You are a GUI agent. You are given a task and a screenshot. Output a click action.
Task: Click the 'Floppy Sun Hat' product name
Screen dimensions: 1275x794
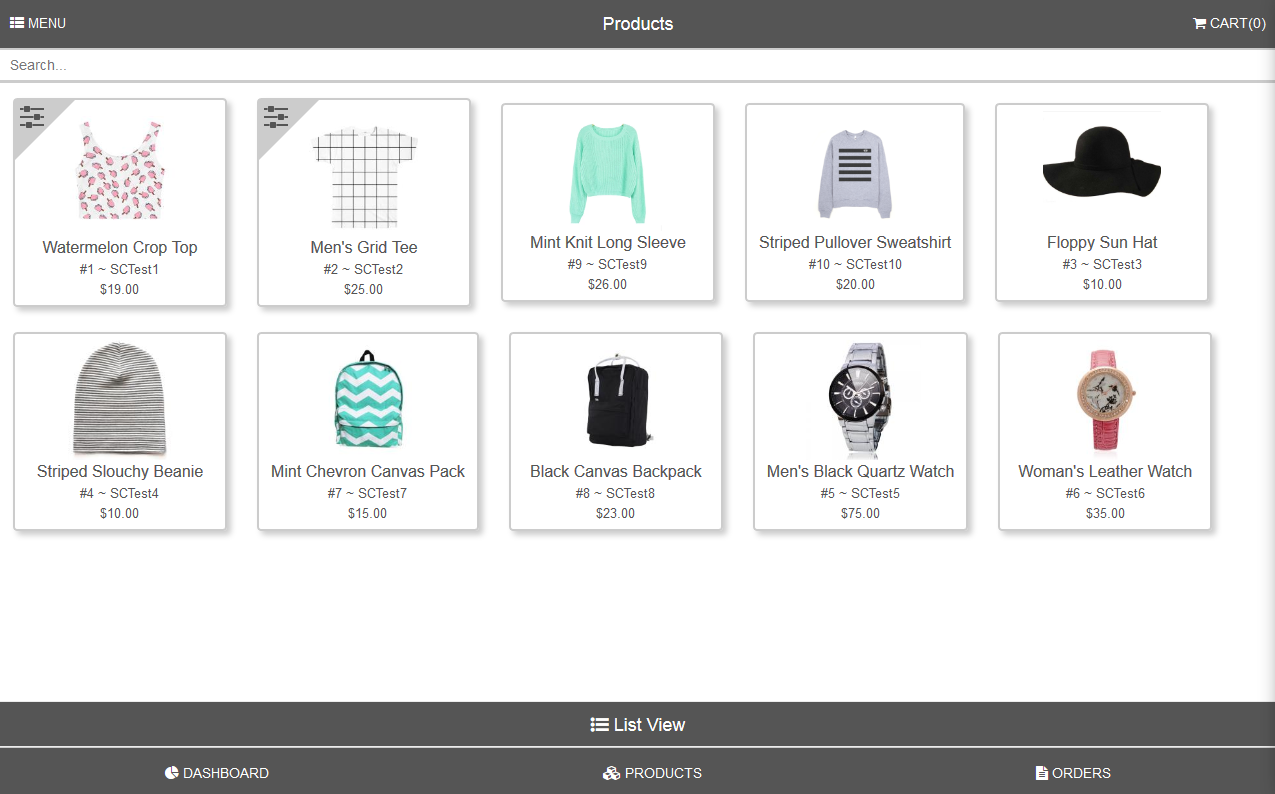[x=1102, y=242]
